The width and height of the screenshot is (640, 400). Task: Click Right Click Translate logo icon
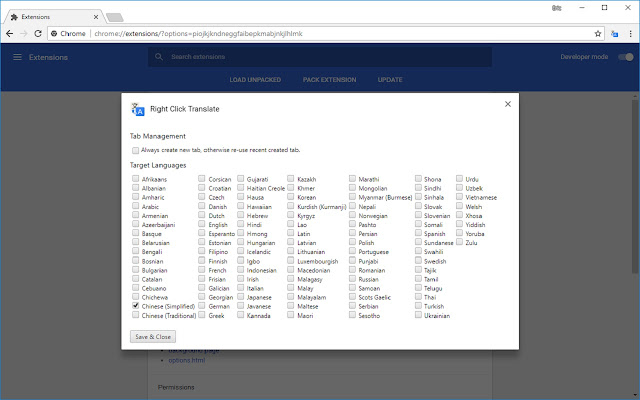pyautogui.click(x=138, y=109)
